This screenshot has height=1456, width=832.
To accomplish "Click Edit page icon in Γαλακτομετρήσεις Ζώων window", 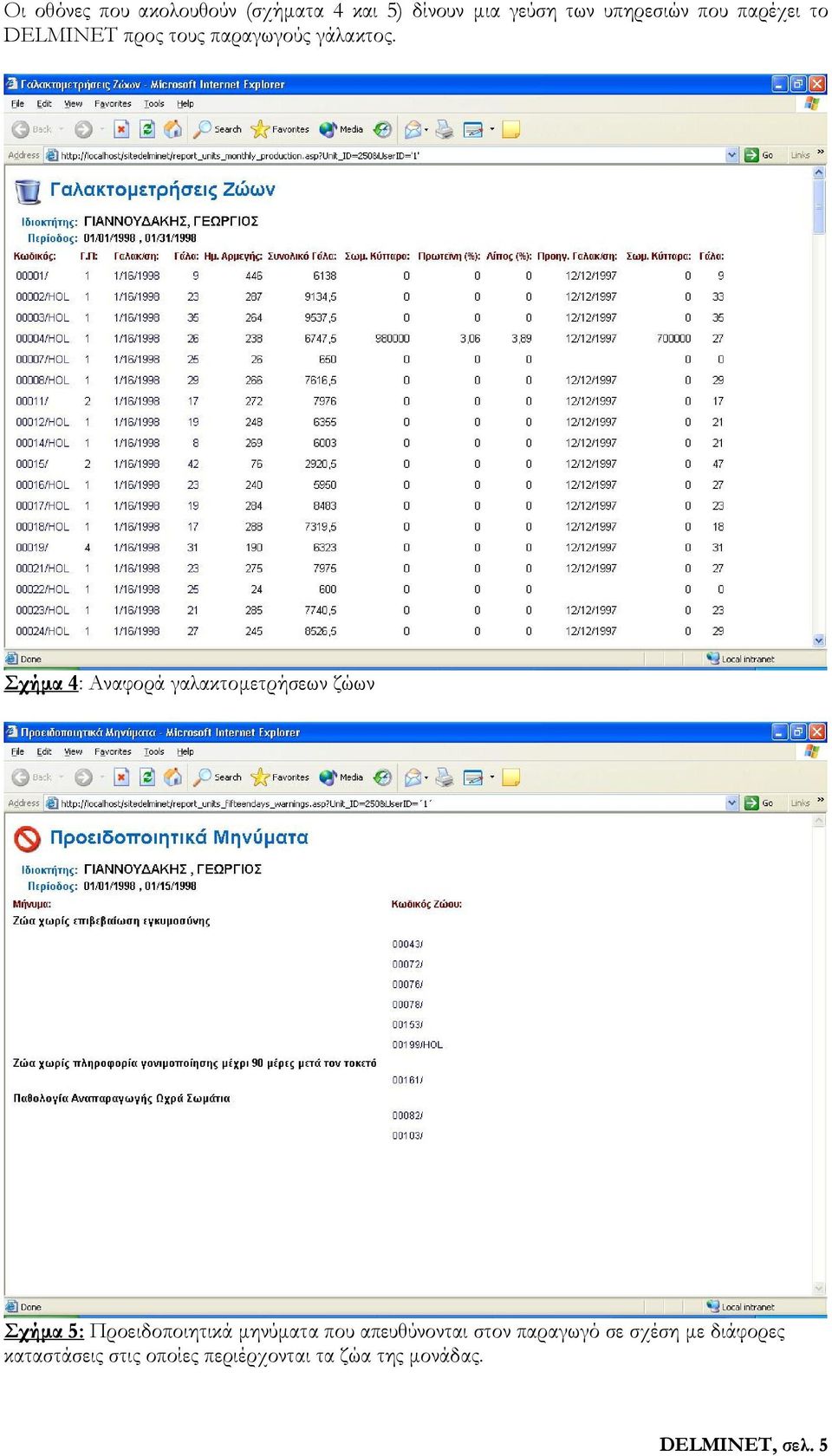I will pyautogui.click(x=473, y=129).
